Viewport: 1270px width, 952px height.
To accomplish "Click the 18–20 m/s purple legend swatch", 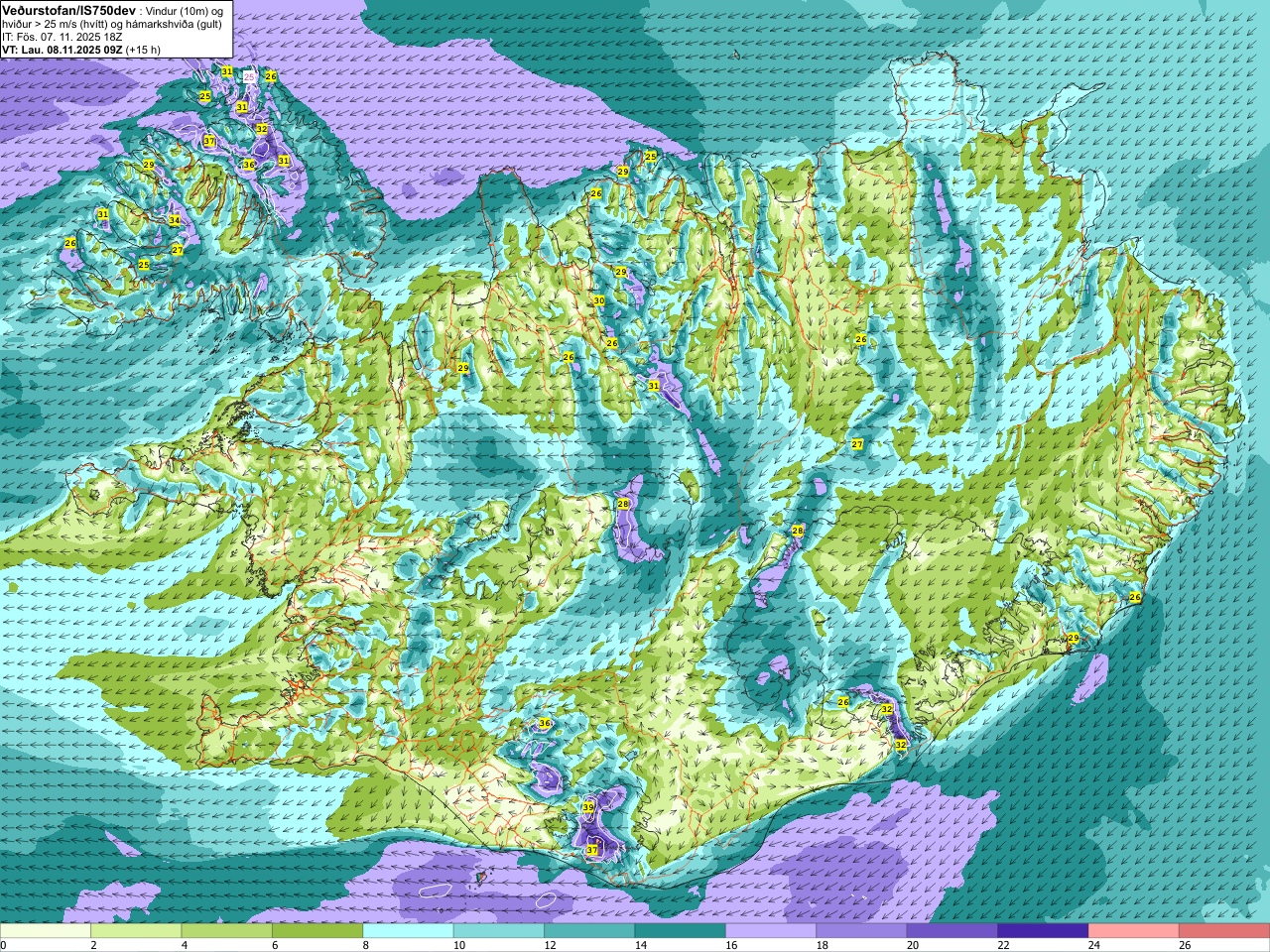I will point(862,931).
